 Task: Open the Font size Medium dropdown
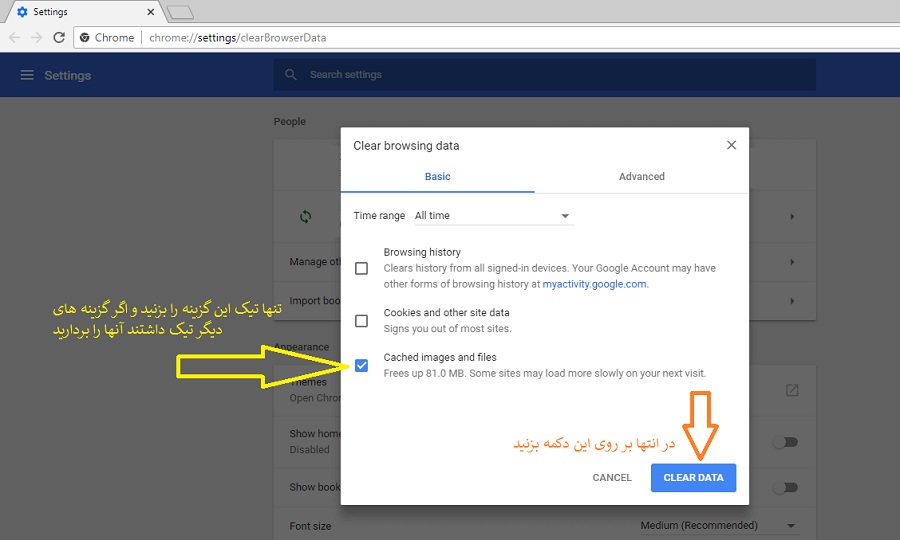(718, 526)
